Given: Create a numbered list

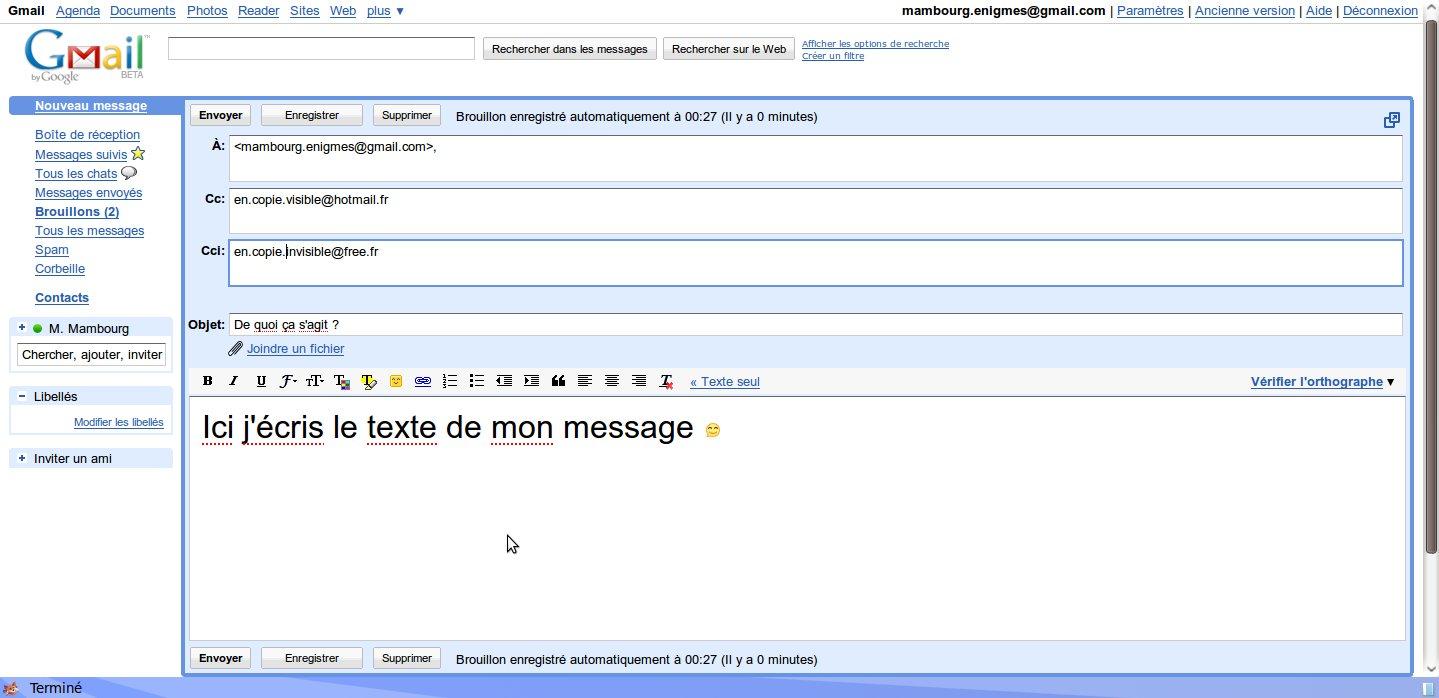Looking at the screenshot, I should pos(449,381).
